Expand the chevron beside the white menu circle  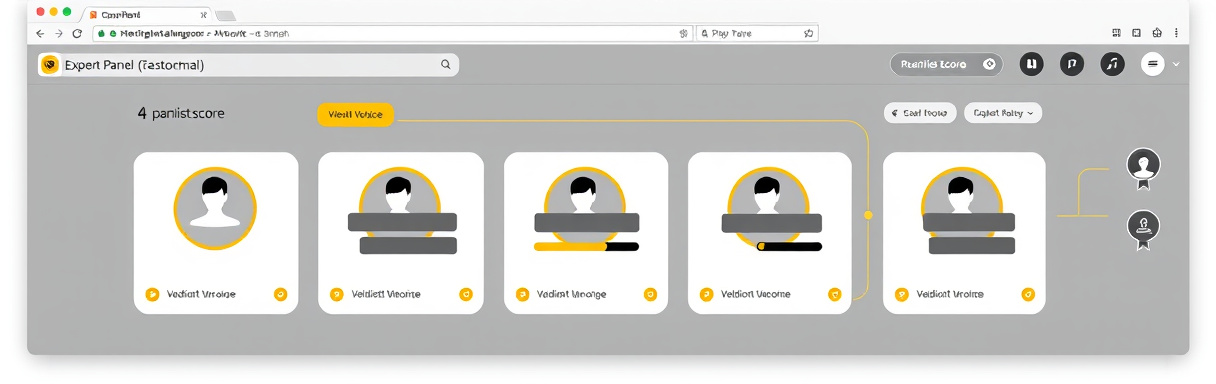click(1176, 64)
